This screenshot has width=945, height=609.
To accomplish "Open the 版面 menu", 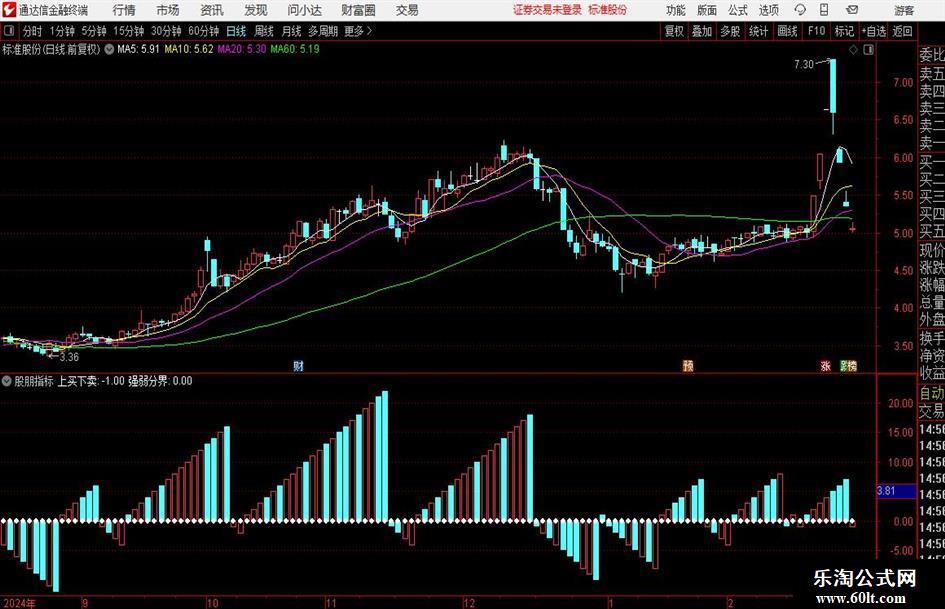I will click(x=707, y=10).
